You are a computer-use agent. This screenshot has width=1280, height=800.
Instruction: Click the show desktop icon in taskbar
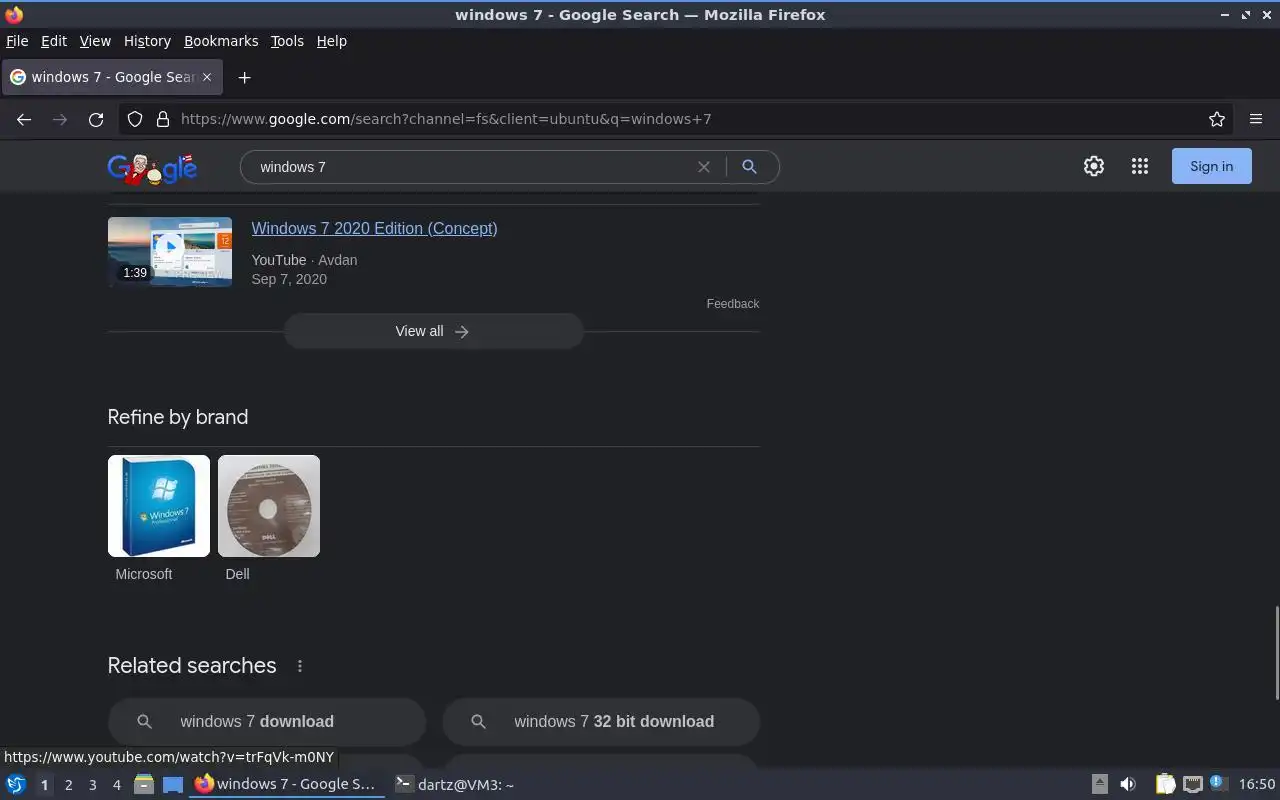point(173,785)
